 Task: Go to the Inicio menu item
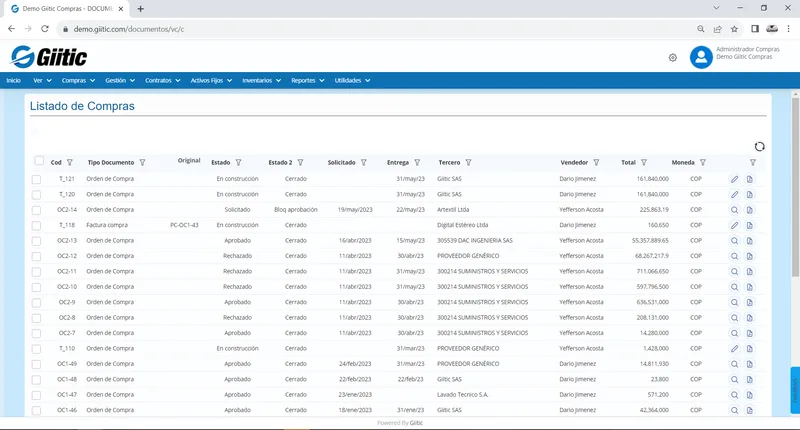click(14, 81)
